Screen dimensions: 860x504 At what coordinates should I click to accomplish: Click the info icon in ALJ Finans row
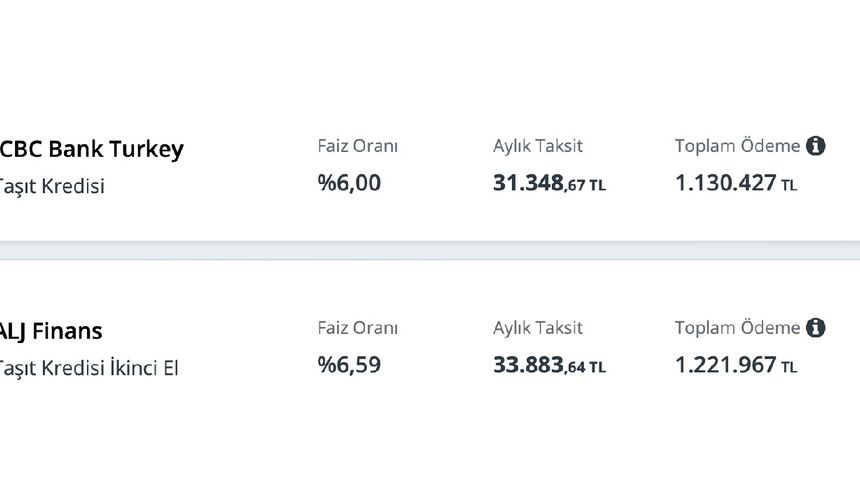816,328
